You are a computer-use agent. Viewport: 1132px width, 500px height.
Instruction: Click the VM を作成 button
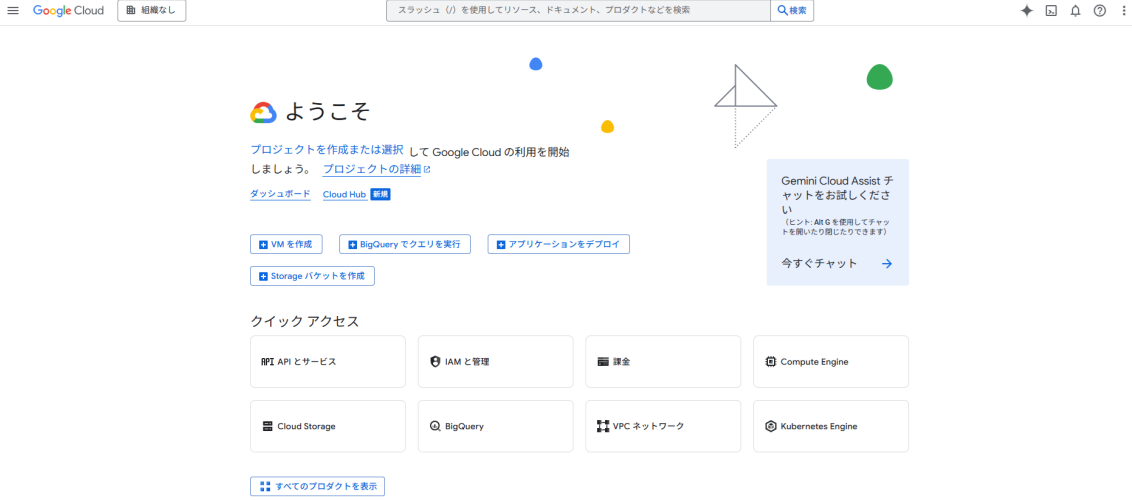click(286, 245)
